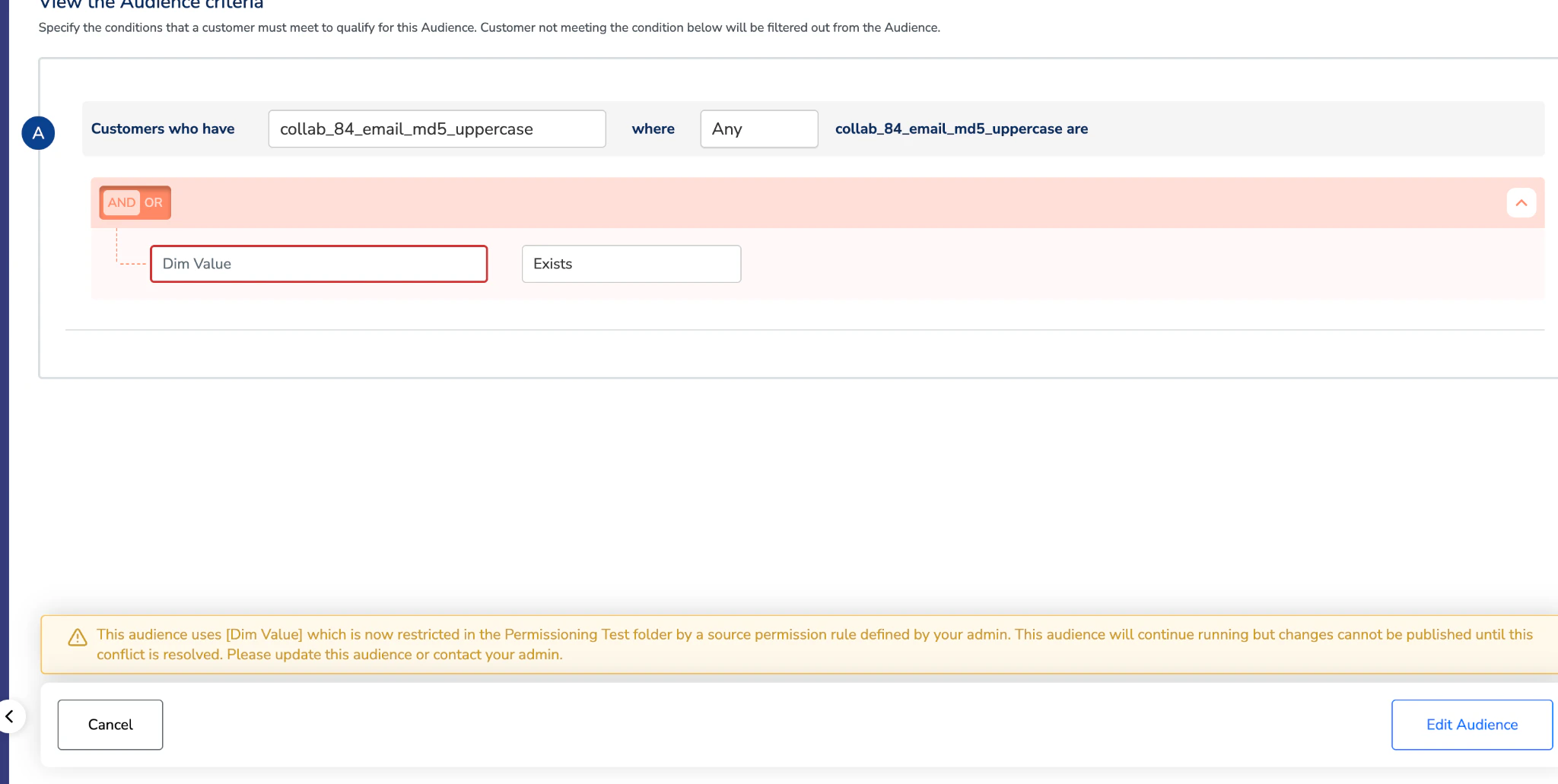Screen dimensions: 1558x784
Task: Open the Any quantifier dropdown
Action: point(758,129)
